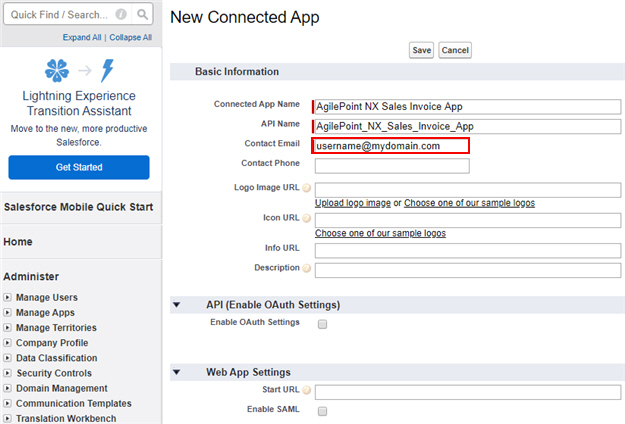Click the Save button
Image resolution: width=625 pixels, height=424 pixels.
[x=421, y=50]
